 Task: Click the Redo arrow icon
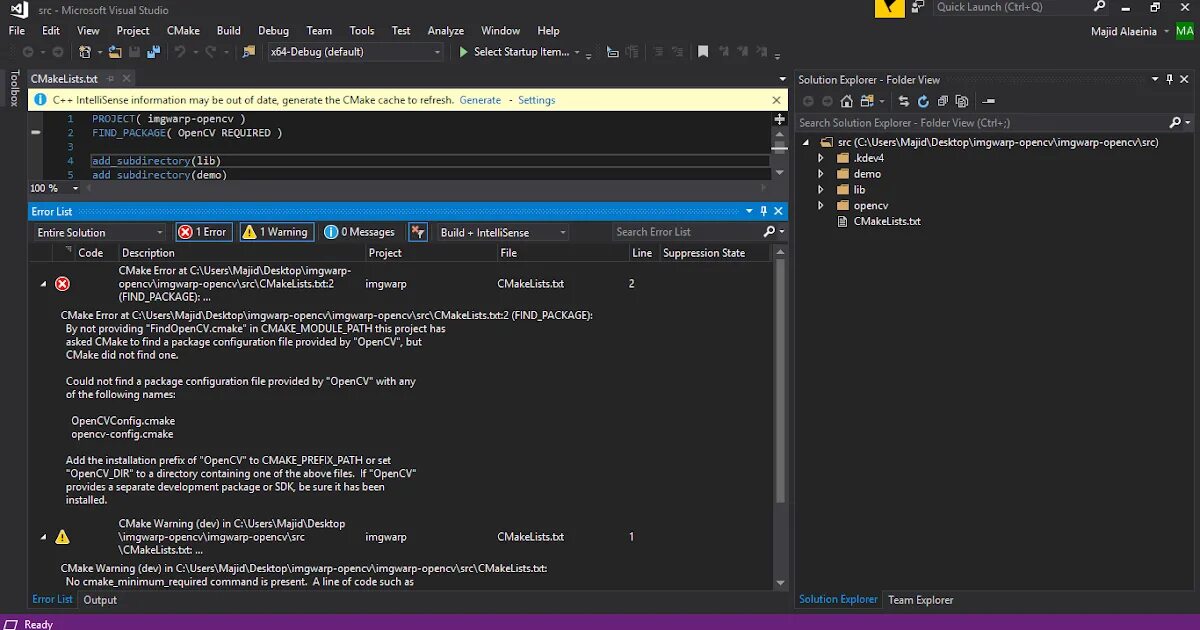tap(211, 52)
